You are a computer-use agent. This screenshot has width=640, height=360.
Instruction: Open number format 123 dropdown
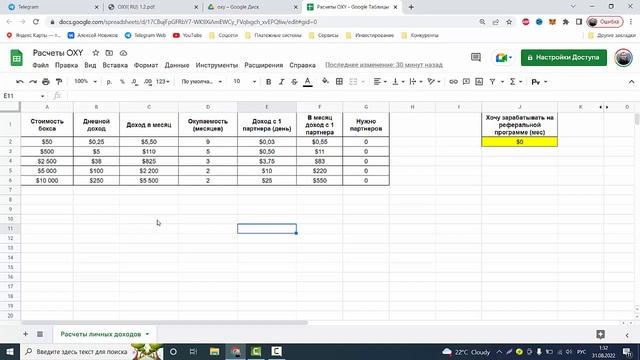(x=162, y=82)
